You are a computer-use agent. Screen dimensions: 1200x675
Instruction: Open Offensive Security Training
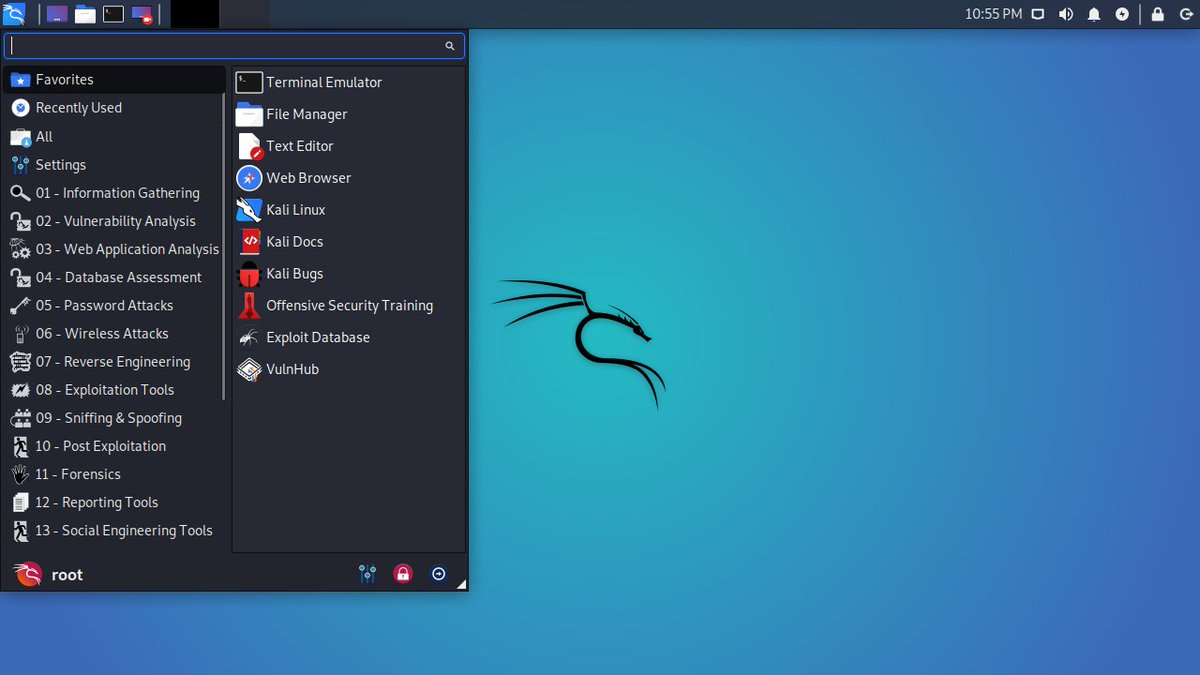[350, 305]
